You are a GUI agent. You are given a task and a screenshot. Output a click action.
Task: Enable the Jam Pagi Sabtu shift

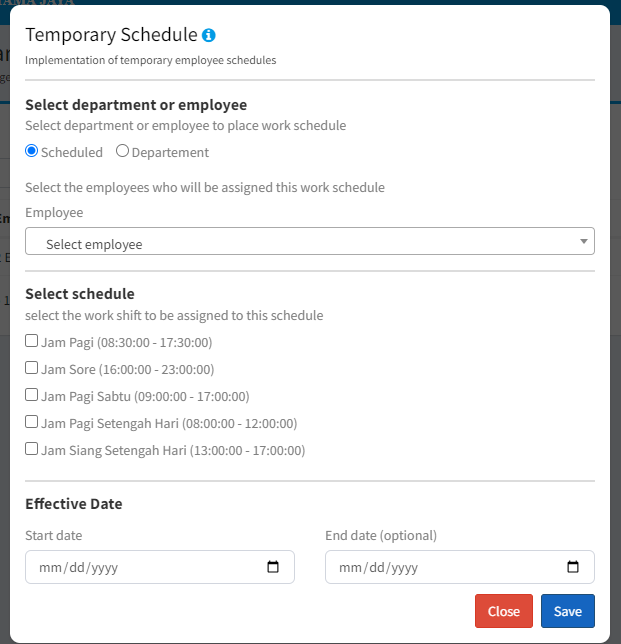32,396
